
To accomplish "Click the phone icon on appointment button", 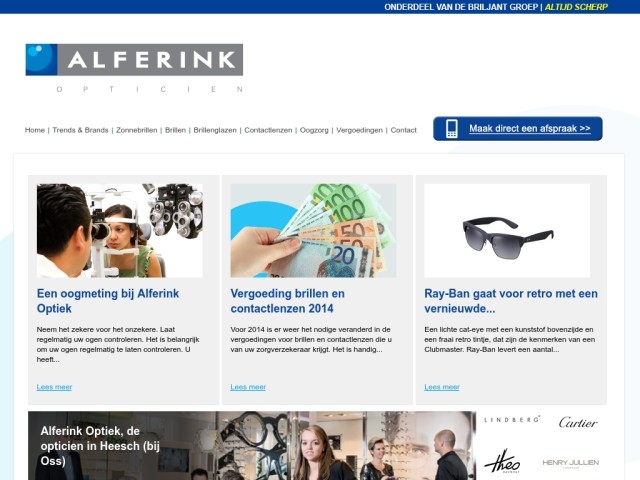I will click(451, 129).
